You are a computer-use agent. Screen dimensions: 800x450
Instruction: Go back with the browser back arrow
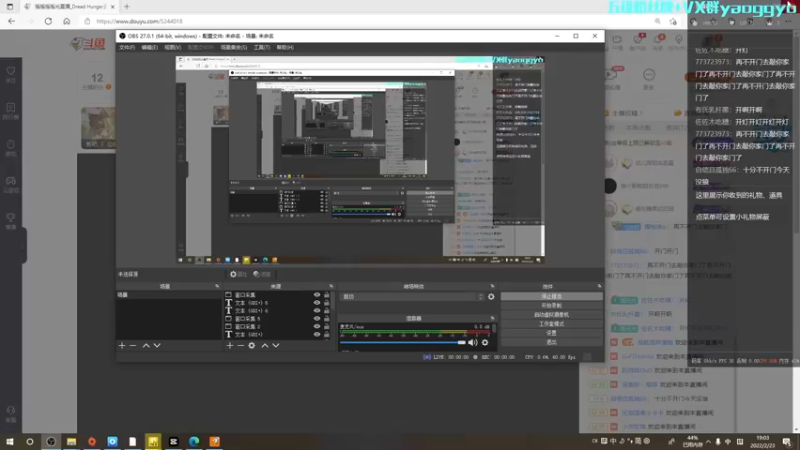(x=11, y=21)
